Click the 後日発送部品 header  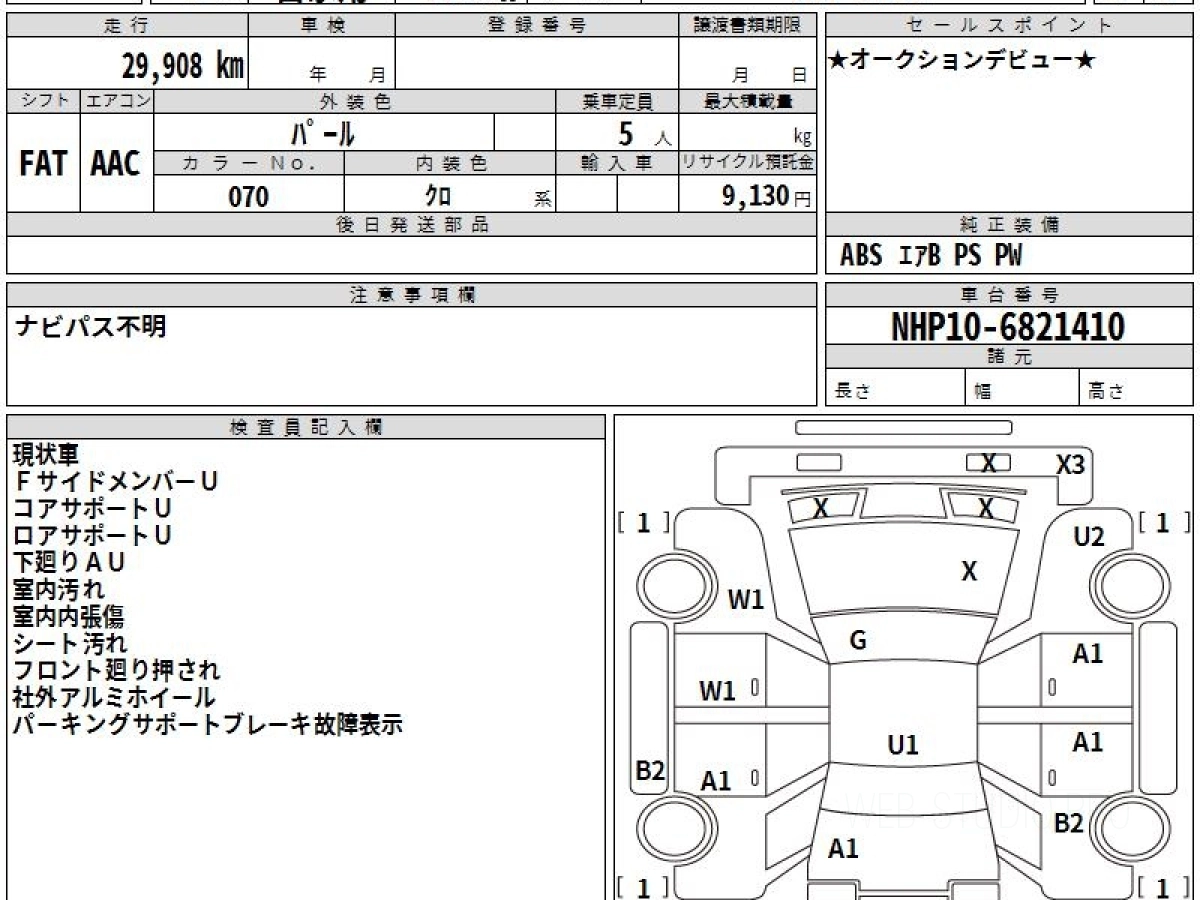point(411,225)
